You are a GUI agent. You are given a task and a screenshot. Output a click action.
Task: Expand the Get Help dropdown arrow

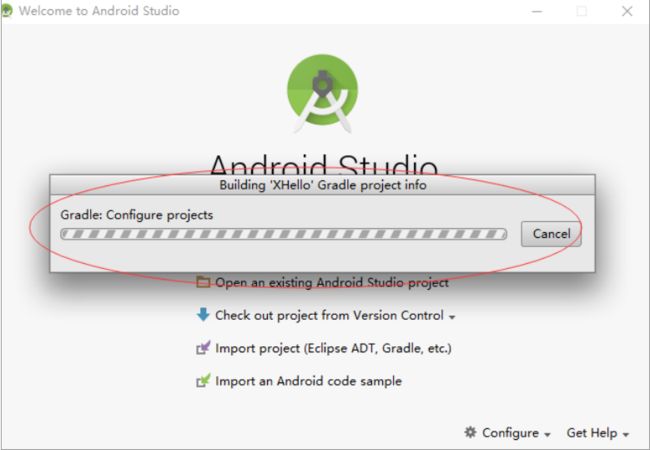click(626, 435)
